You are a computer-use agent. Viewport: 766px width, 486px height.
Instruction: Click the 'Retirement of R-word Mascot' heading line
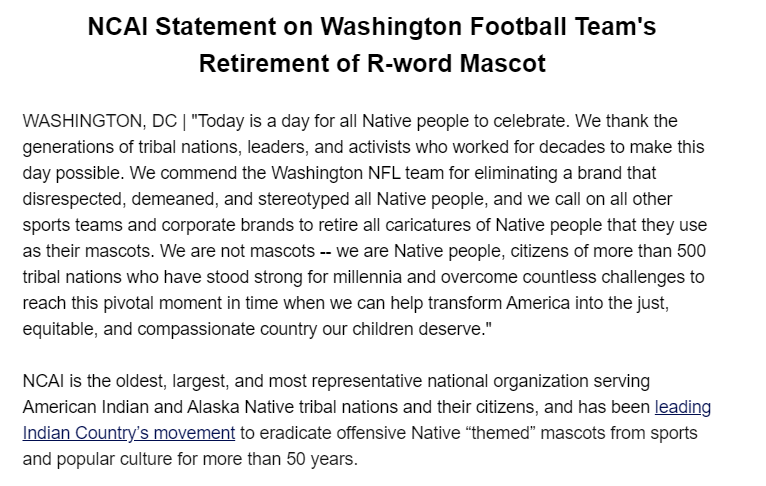[372, 64]
